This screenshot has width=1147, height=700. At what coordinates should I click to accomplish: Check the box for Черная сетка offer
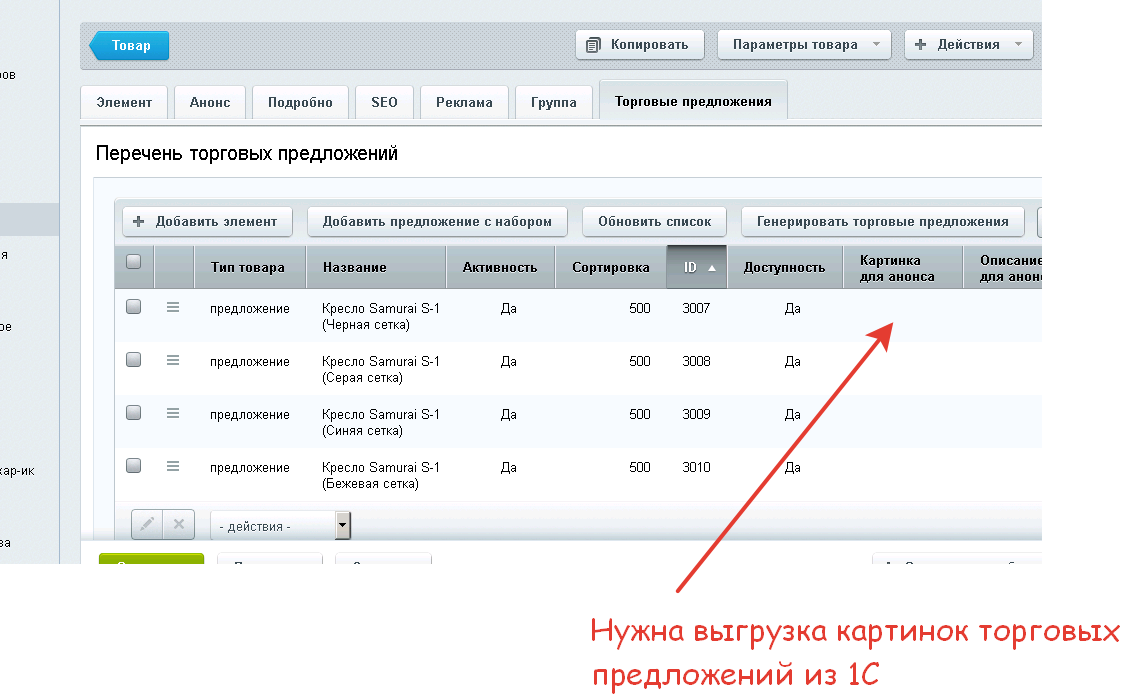(134, 308)
